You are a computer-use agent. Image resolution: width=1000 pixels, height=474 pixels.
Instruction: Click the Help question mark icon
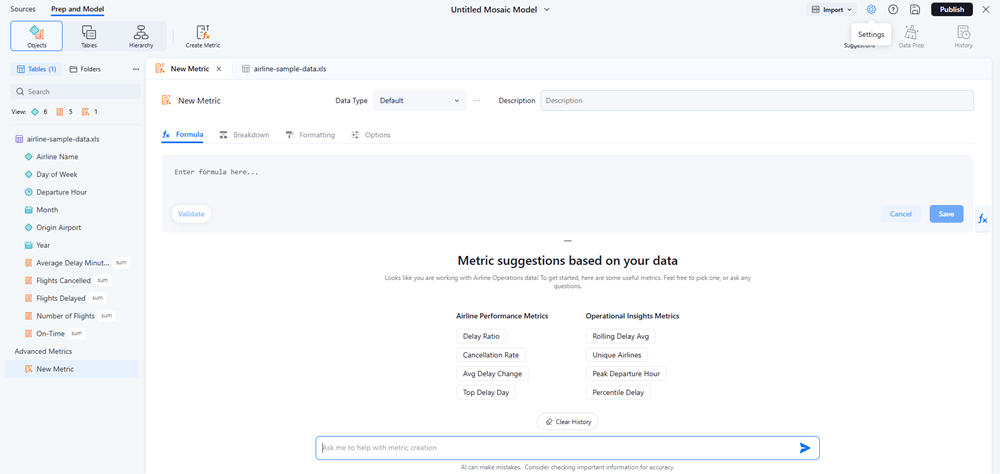893,9
